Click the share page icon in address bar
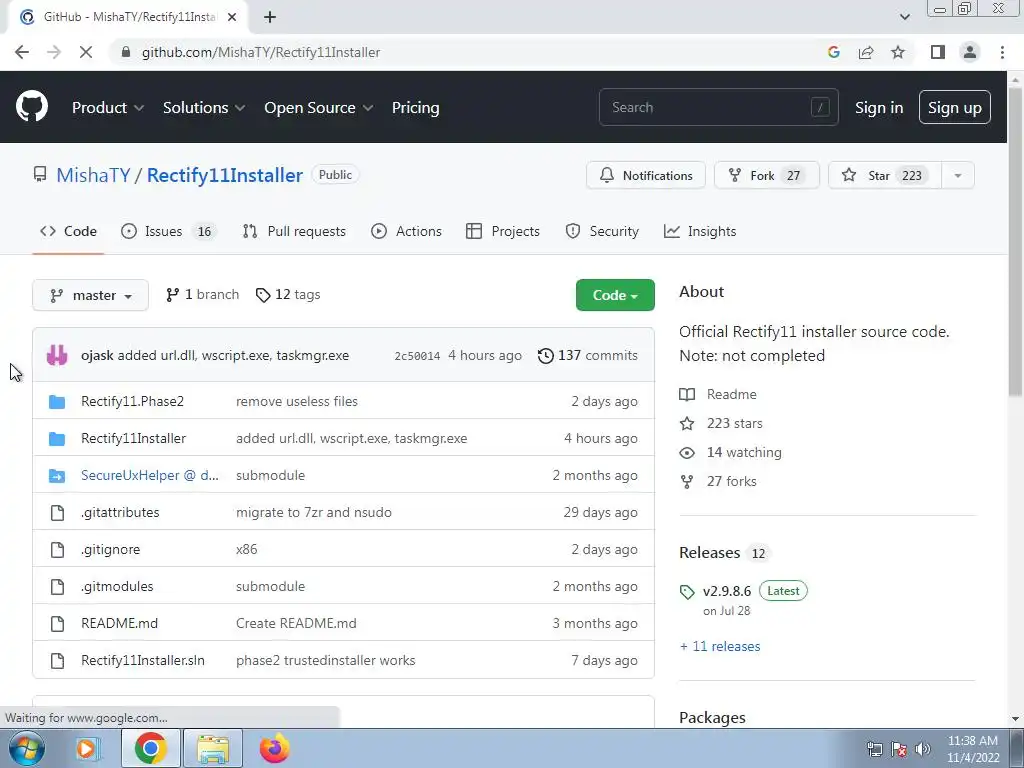The height and width of the screenshot is (768, 1024). click(x=866, y=52)
